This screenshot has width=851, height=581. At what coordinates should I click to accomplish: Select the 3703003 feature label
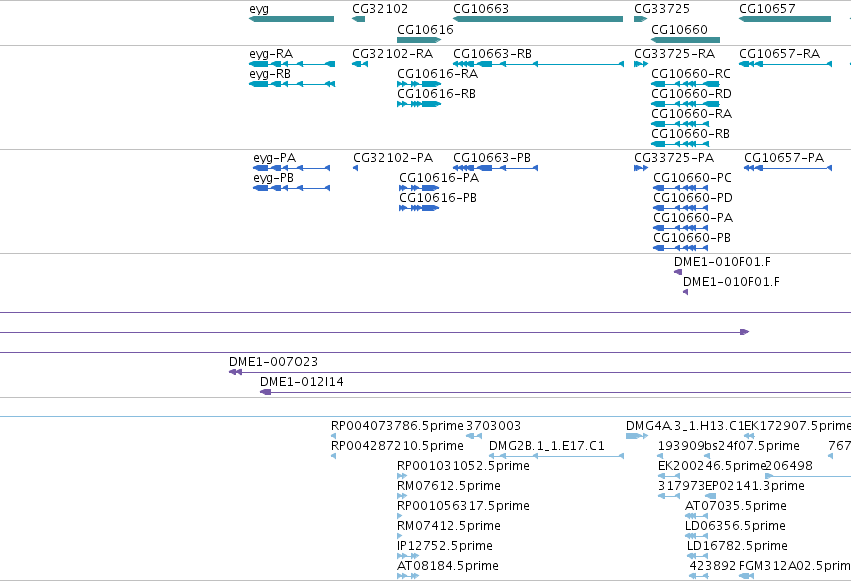tap(493, 426)
